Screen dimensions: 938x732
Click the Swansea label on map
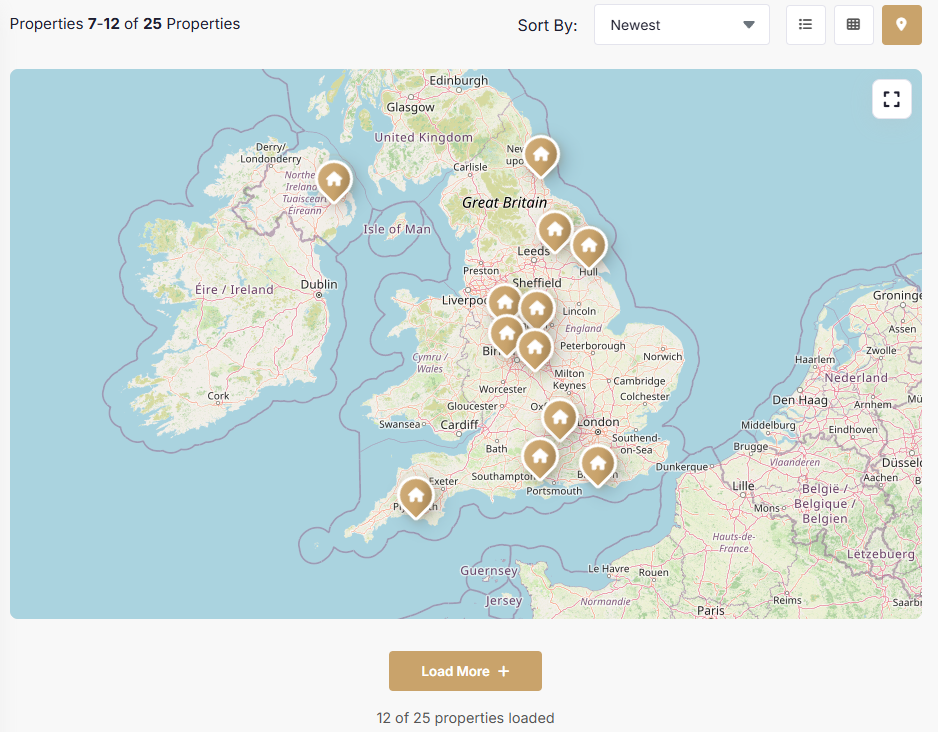(x=400, y=424)
